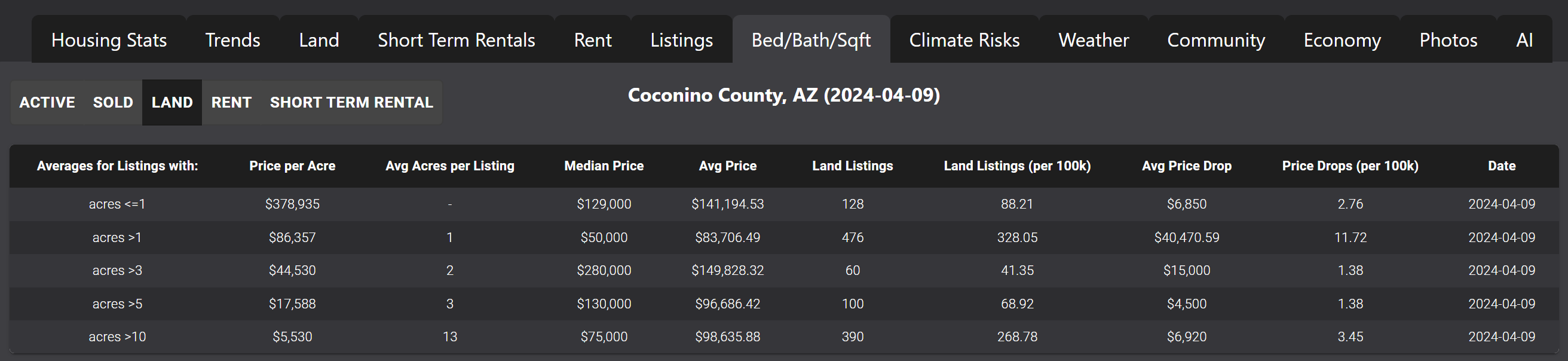The width and height of the screenshot is (1568, 361).
Task: Show the Photos tab
Action: [x=1448, y=39]
